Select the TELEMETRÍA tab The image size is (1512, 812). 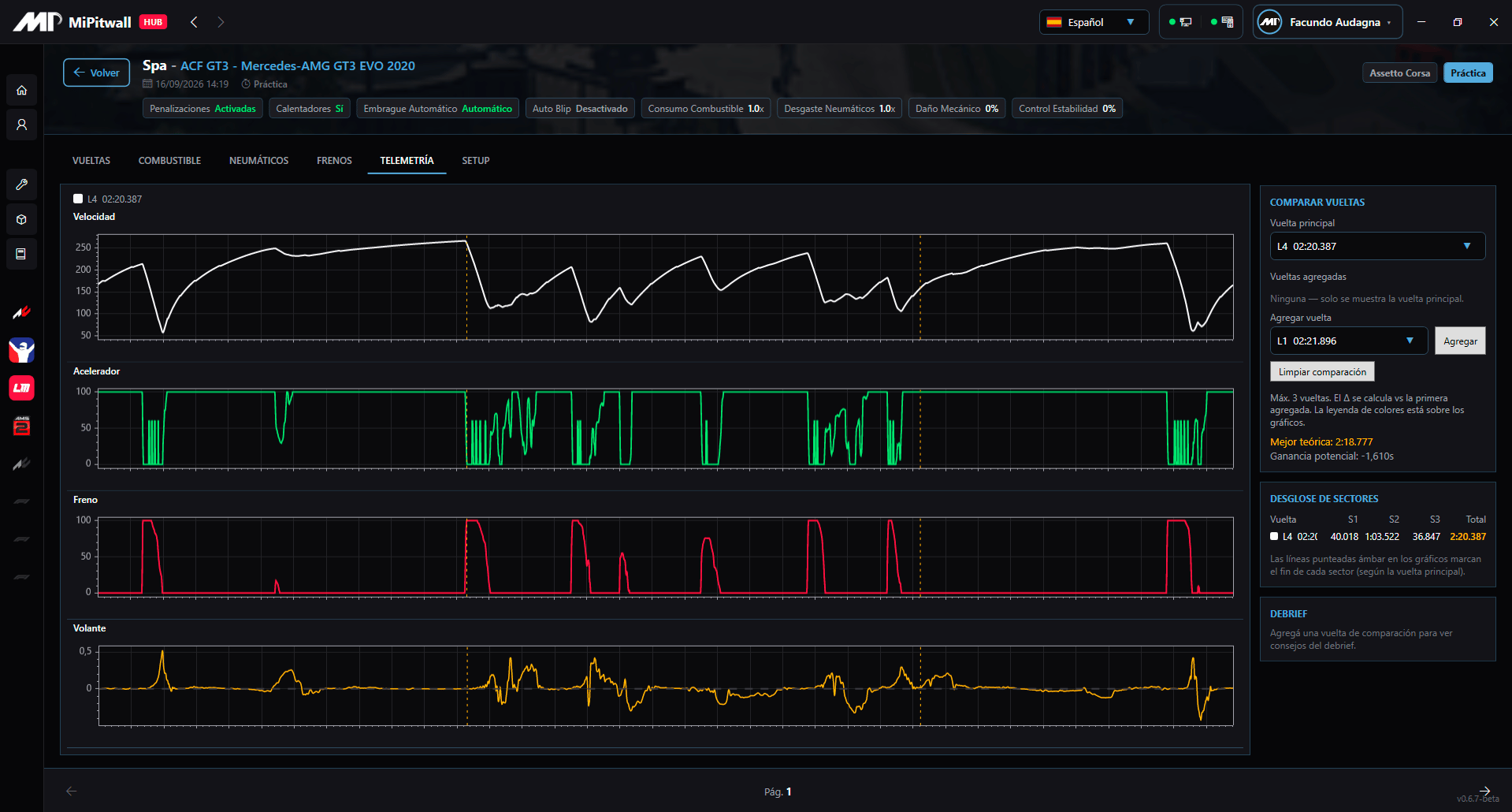point(407,160)
